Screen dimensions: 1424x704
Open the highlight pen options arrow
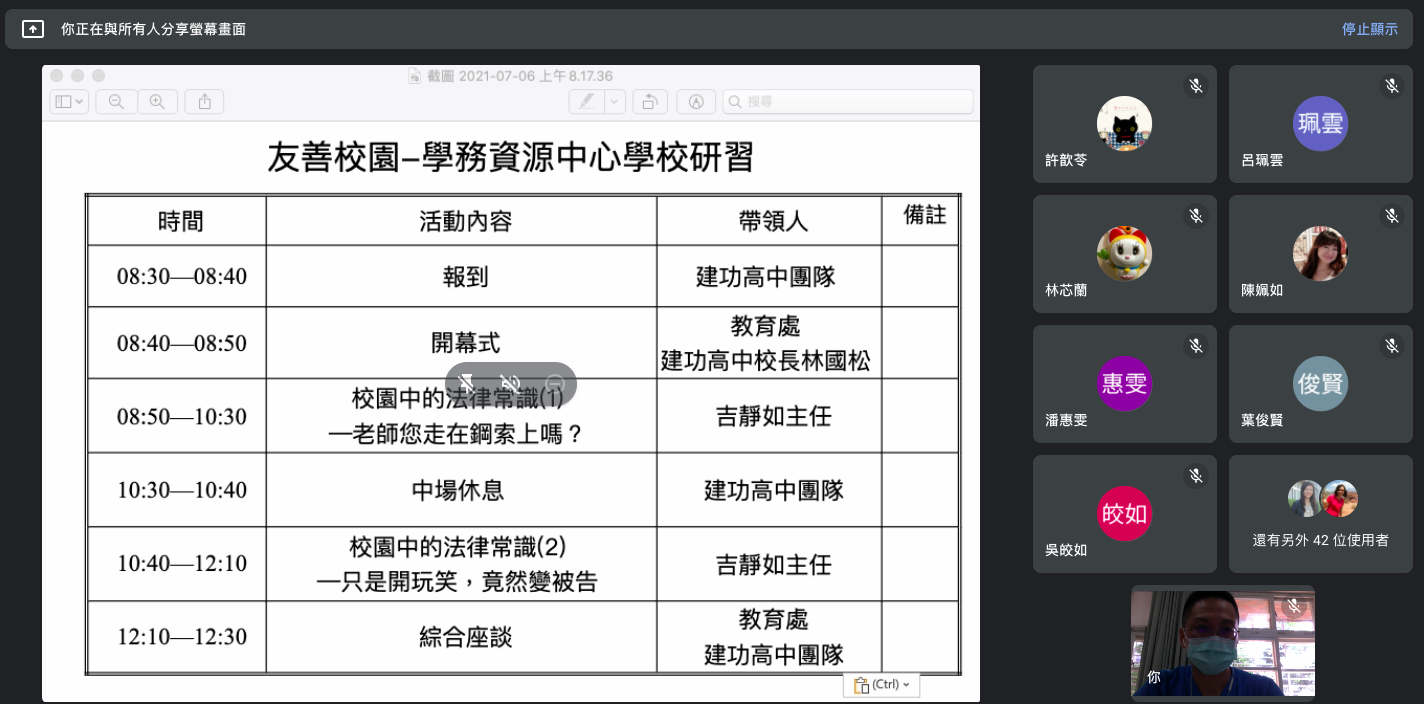(x=614, y=101)
